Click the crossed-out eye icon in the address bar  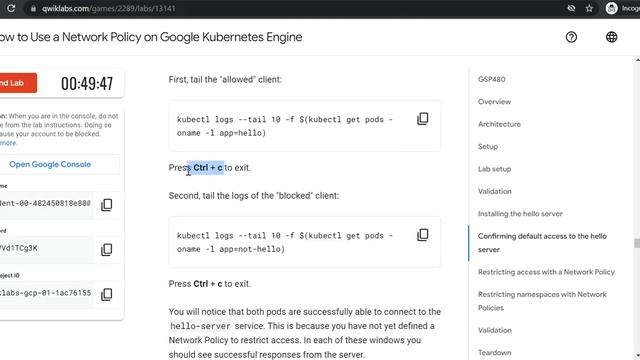point(571,9)
